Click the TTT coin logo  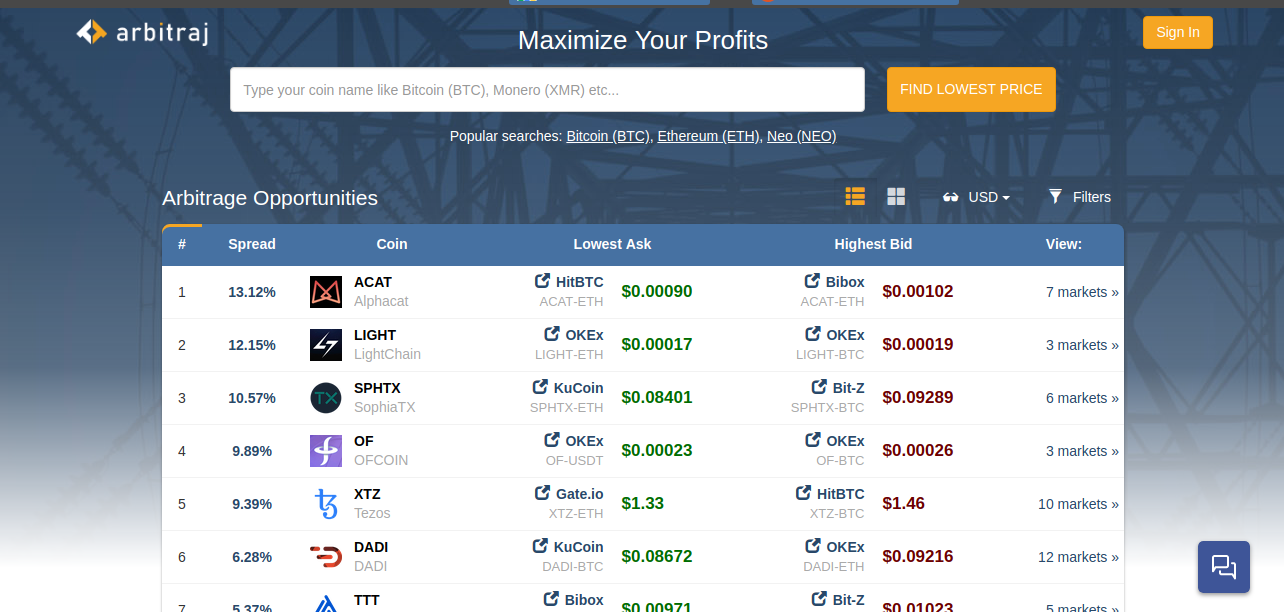pyautogui.click(x=326, y=603)
